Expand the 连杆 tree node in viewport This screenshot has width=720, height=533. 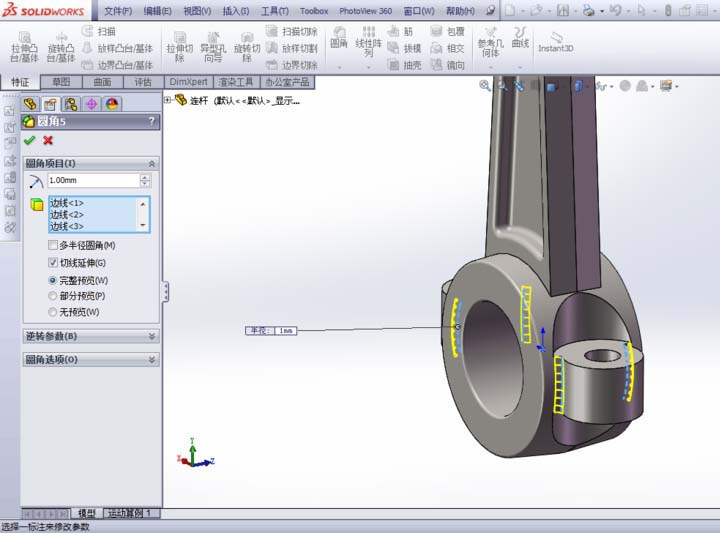(168, 100)
